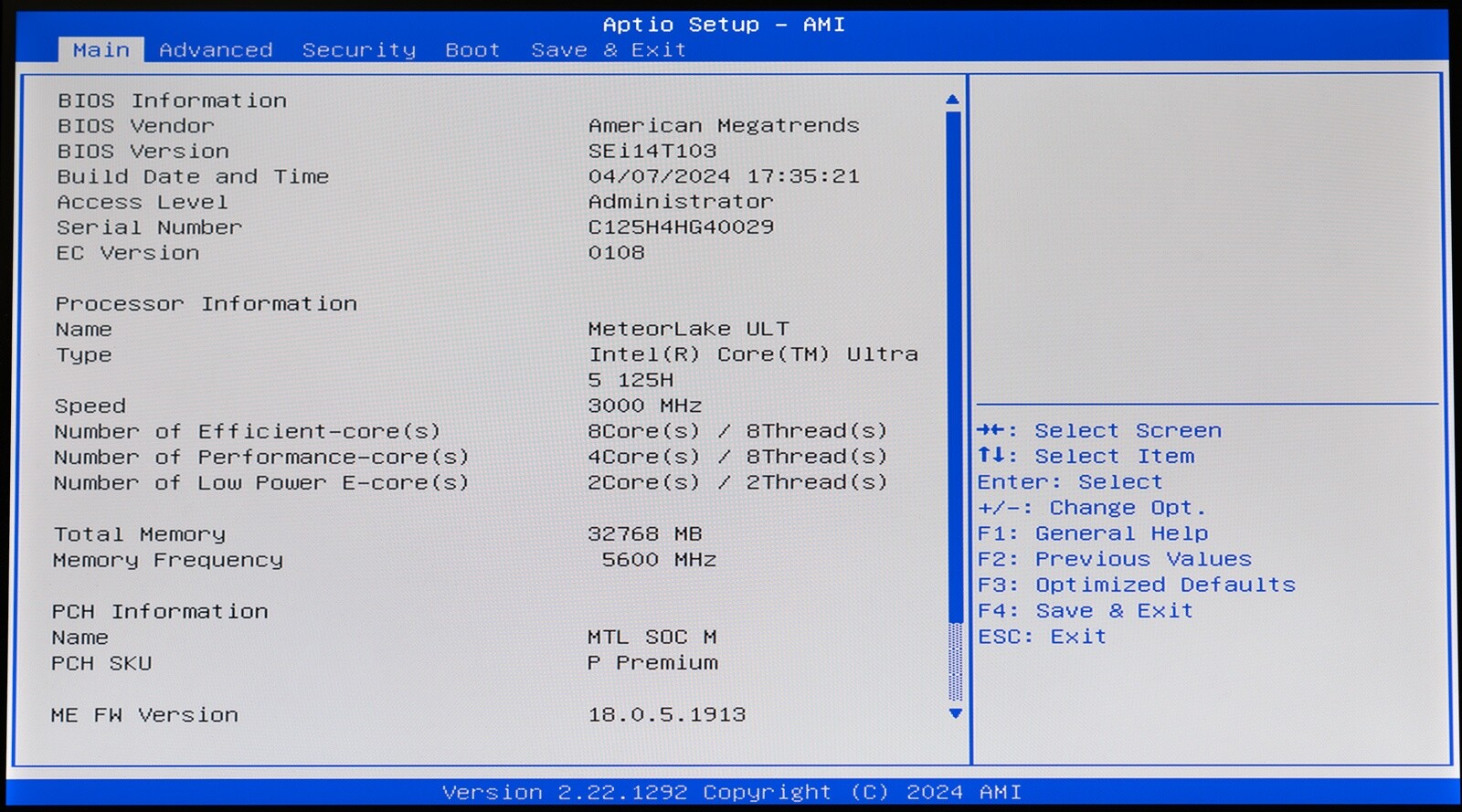1462x812 pixels.
Task: Select the BIOS Information heading
Action: tap(172, 100)
